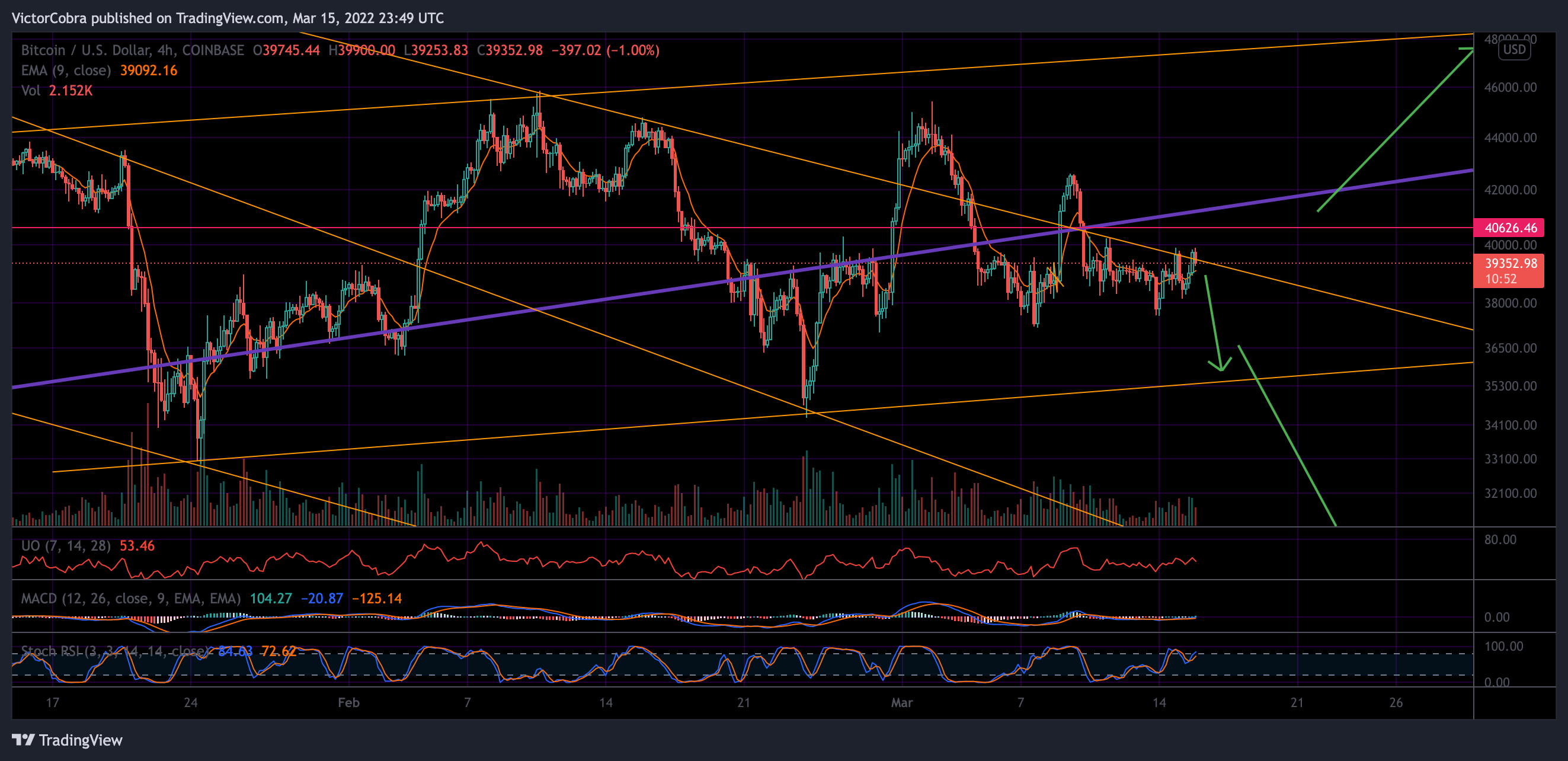Click the low value L39253.83
This screenshot has height=761, width=1568.
(436, 50)
